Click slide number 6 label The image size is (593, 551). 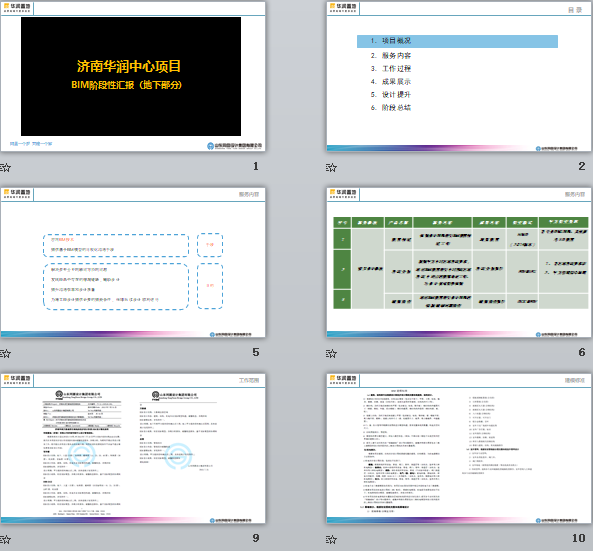coord(582,352)
